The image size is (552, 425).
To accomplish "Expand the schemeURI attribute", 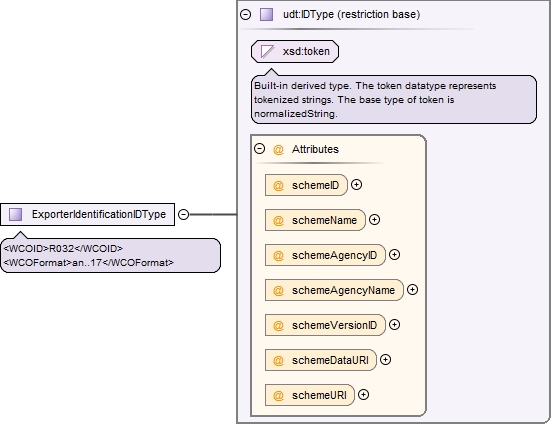I will (363, 395).
